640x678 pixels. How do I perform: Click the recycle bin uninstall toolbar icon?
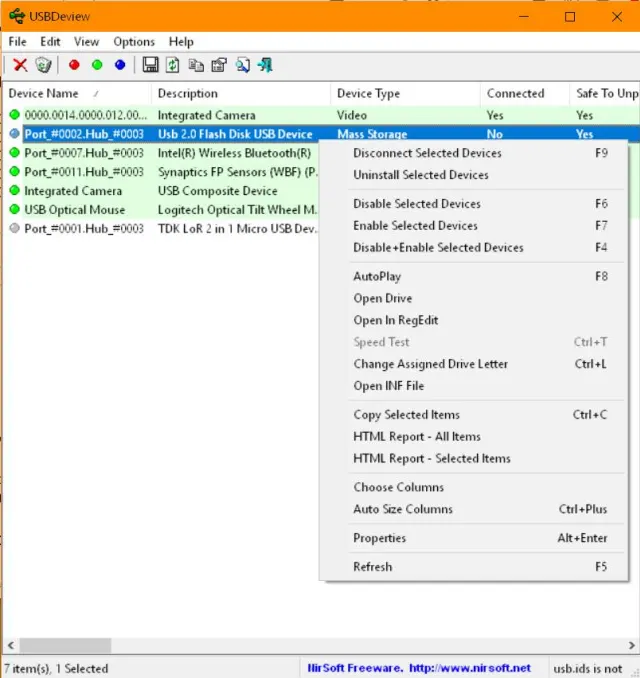[x=43, y=65]
